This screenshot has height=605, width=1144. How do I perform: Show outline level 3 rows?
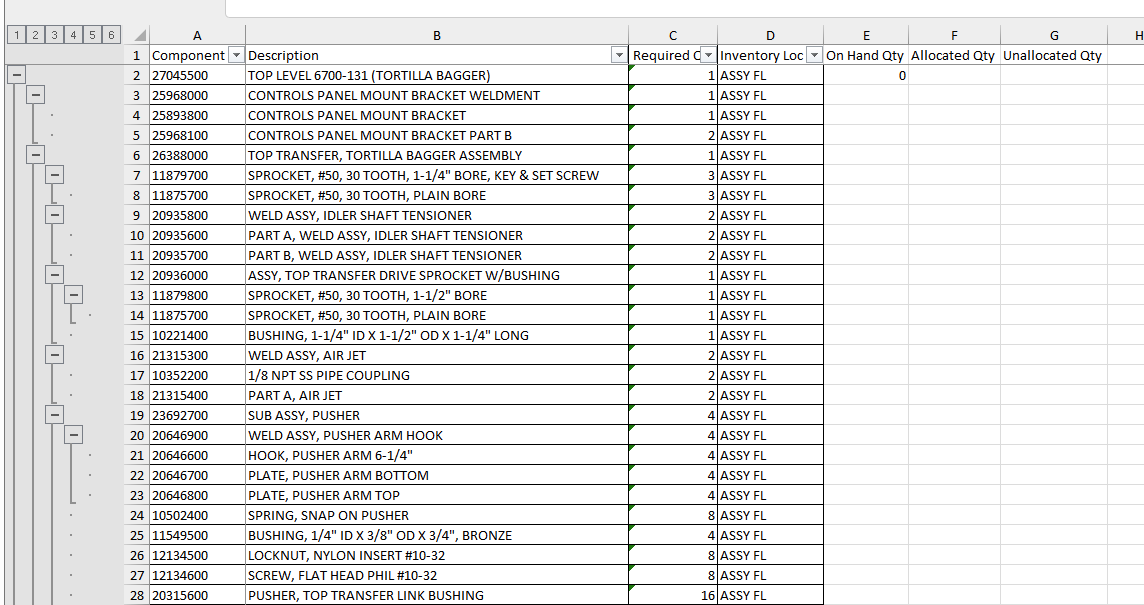pyautogui.click(x=54, y=35)
